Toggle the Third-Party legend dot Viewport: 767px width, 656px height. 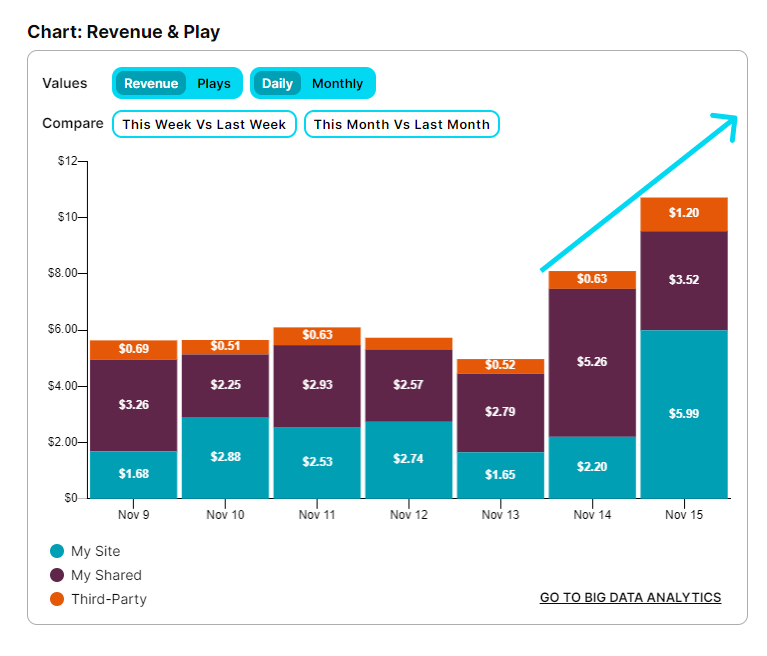point(57,599)
